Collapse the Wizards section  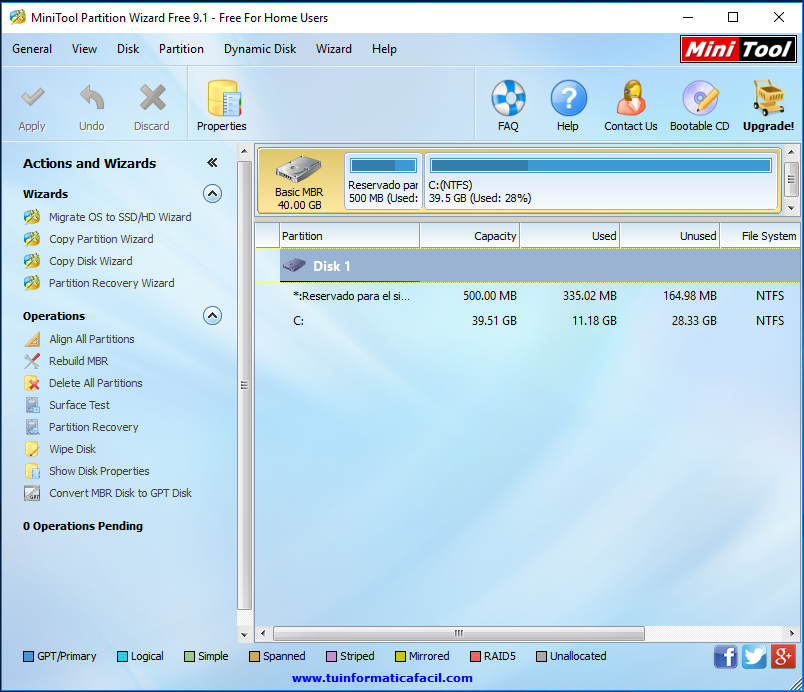(x=212, y=194)
